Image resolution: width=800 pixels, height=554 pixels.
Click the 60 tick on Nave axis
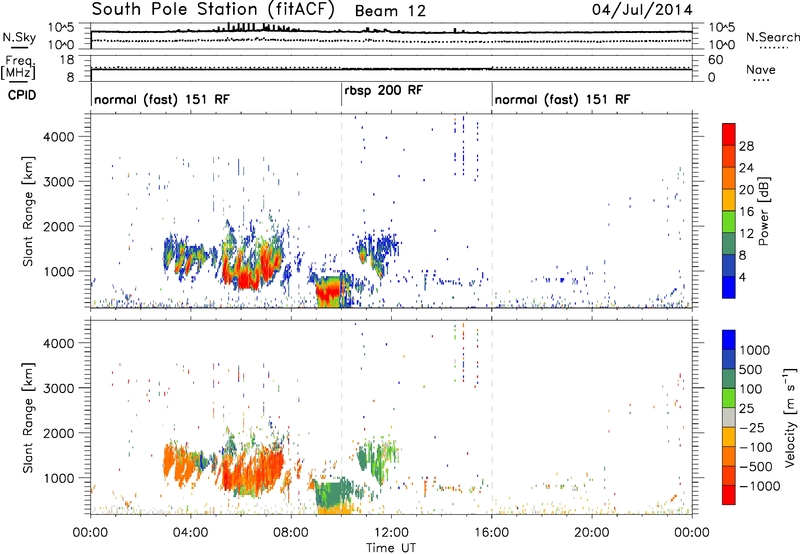coord(716,60)
